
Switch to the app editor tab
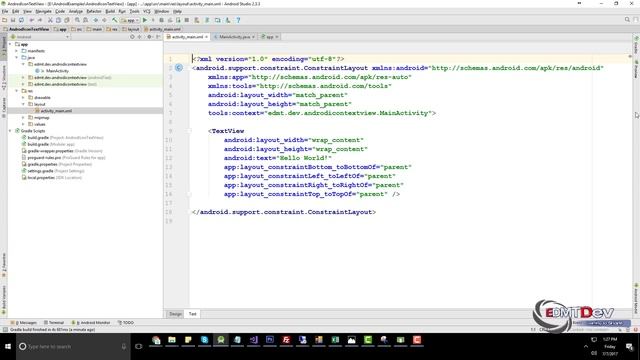click(270, 37)
